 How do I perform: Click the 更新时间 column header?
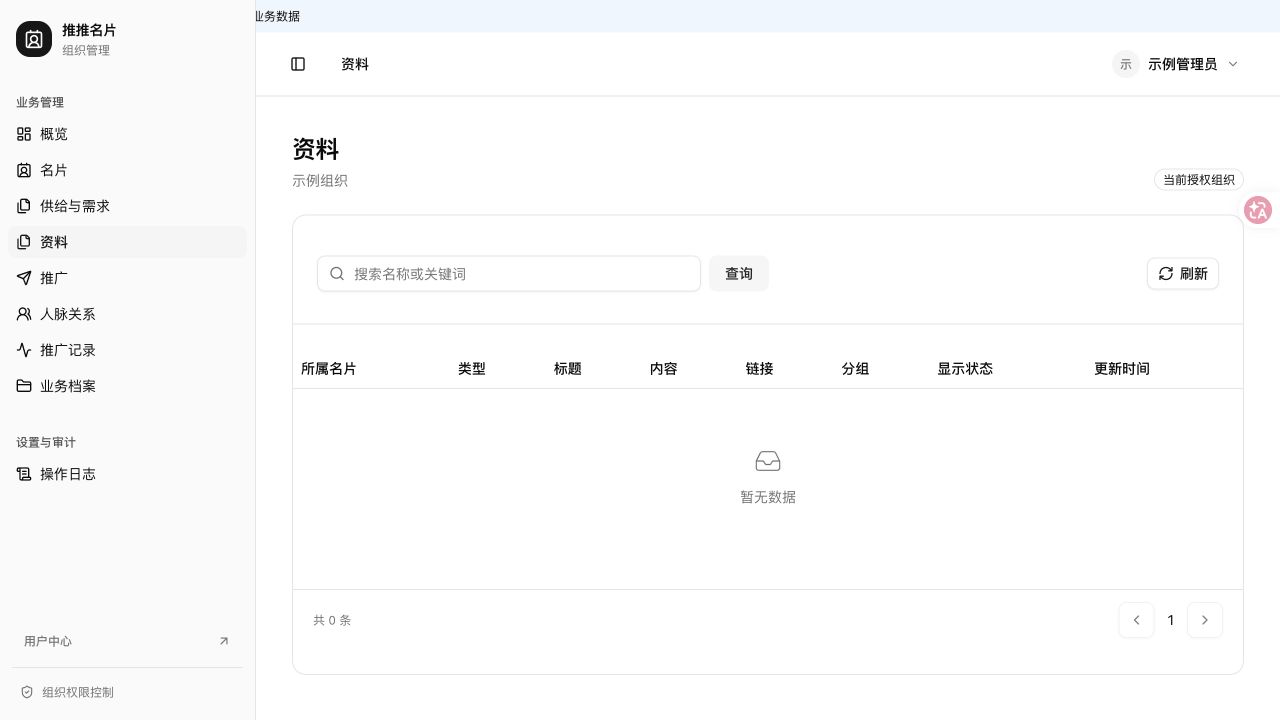1122,369
